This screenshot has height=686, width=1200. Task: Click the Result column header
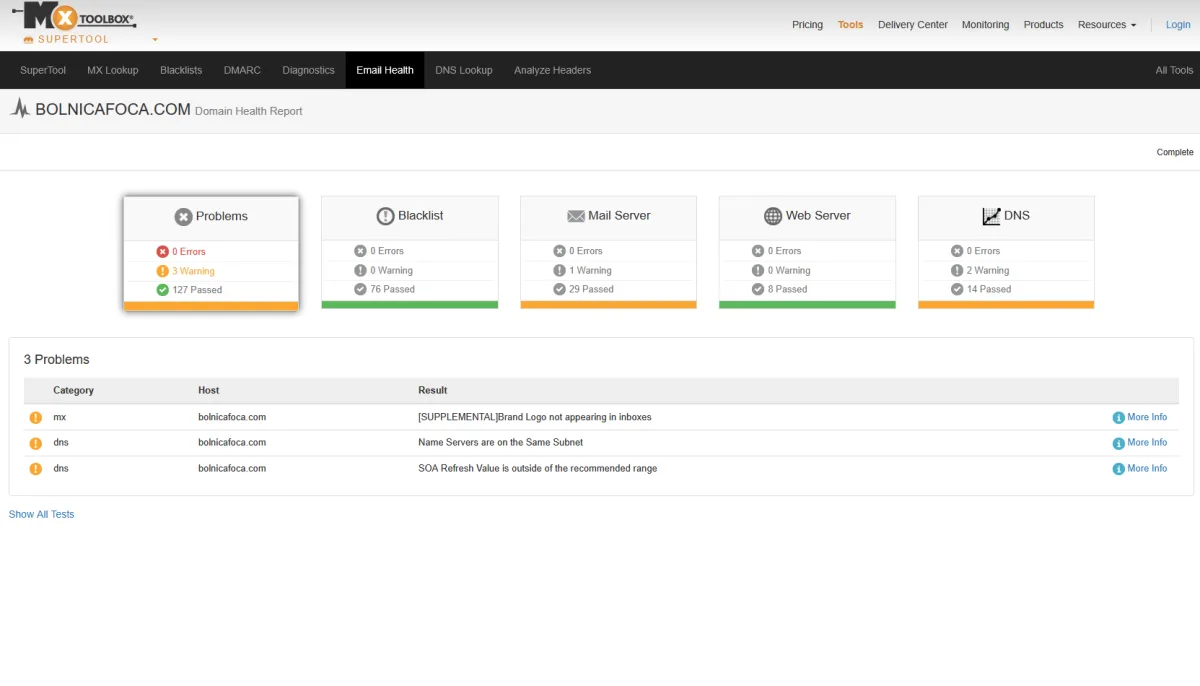(x=433, y=390)
